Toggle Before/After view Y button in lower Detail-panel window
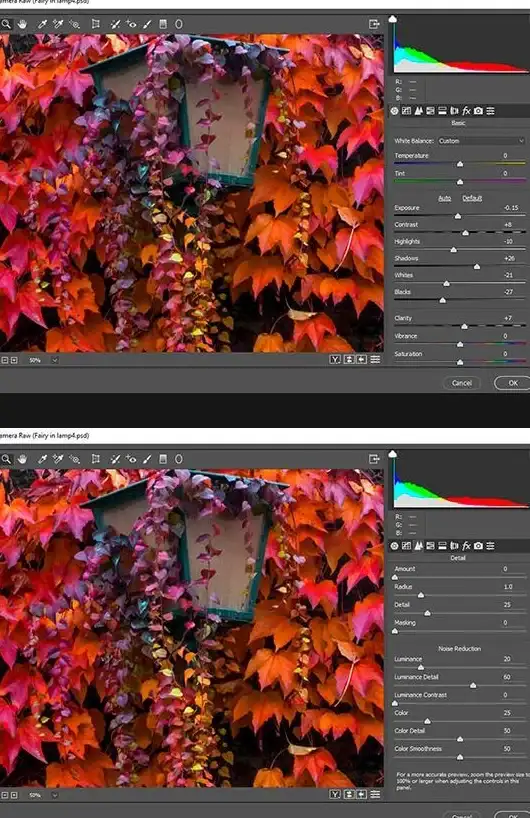 pos(335,795)
